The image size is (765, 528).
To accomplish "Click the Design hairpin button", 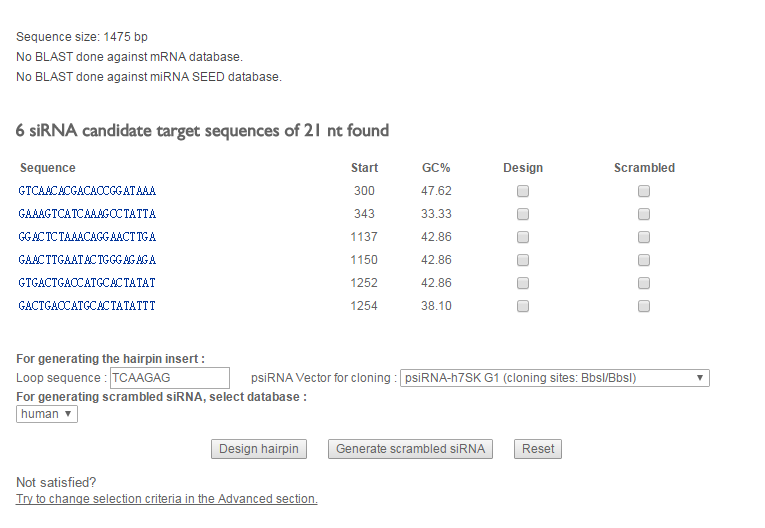I will click(x=259, y=449).
